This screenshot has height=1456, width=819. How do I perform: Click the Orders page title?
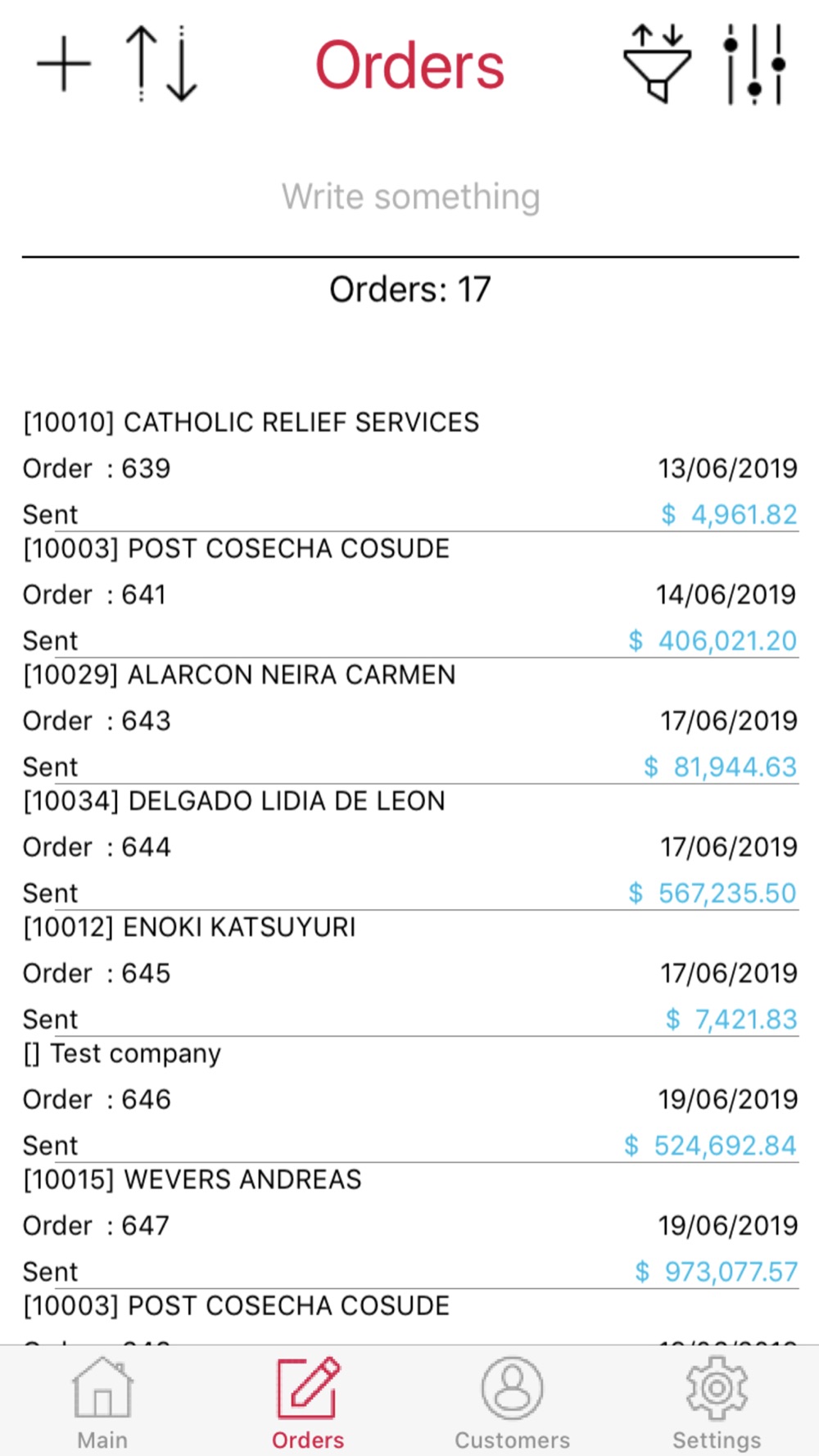pyautogui.click(x=410, y=66)
